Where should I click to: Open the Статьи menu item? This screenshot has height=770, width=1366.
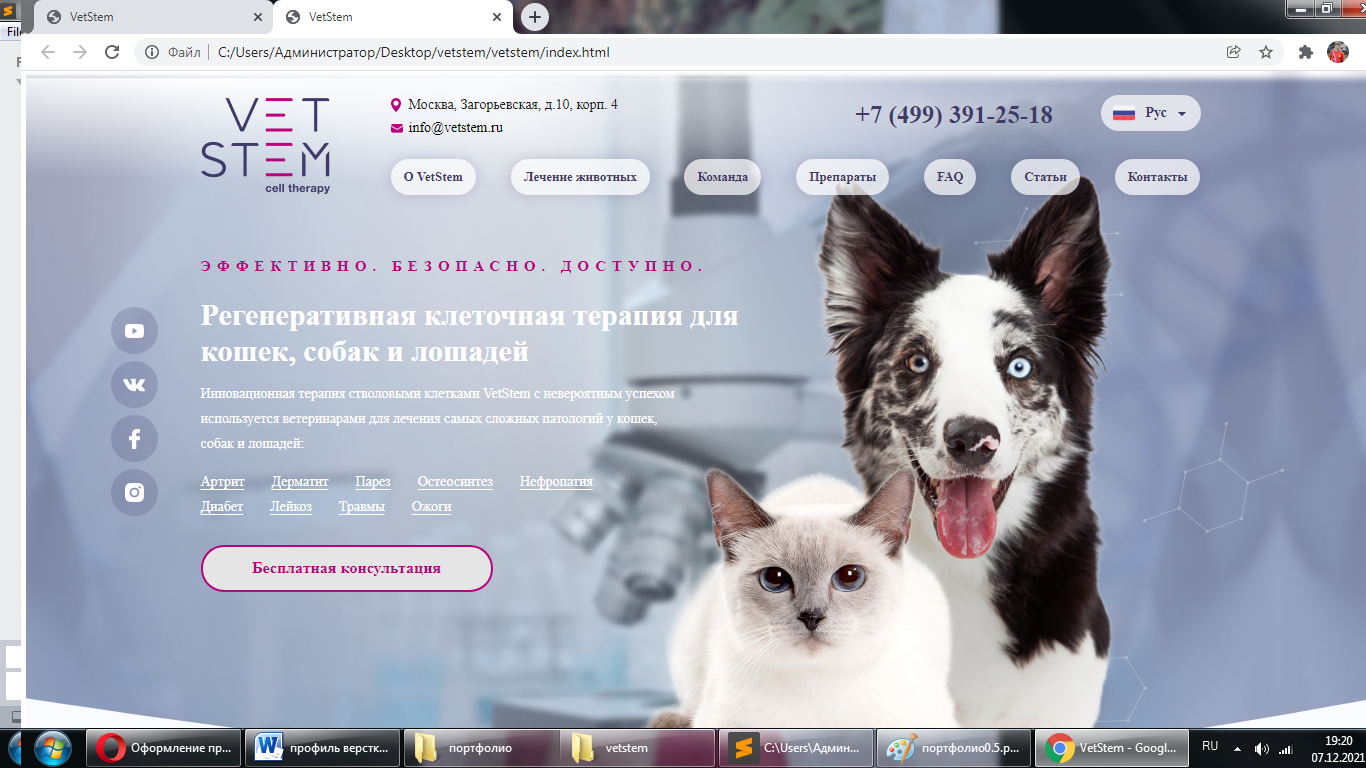coord(1045,177)
